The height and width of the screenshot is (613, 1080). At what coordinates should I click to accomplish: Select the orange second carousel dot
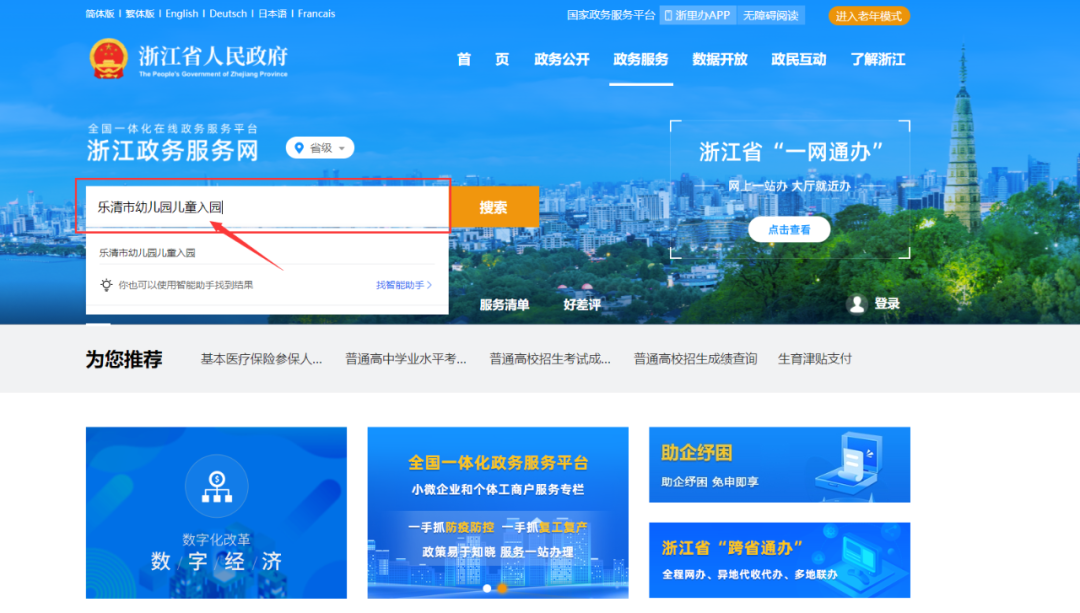click(x=502, y=588)
